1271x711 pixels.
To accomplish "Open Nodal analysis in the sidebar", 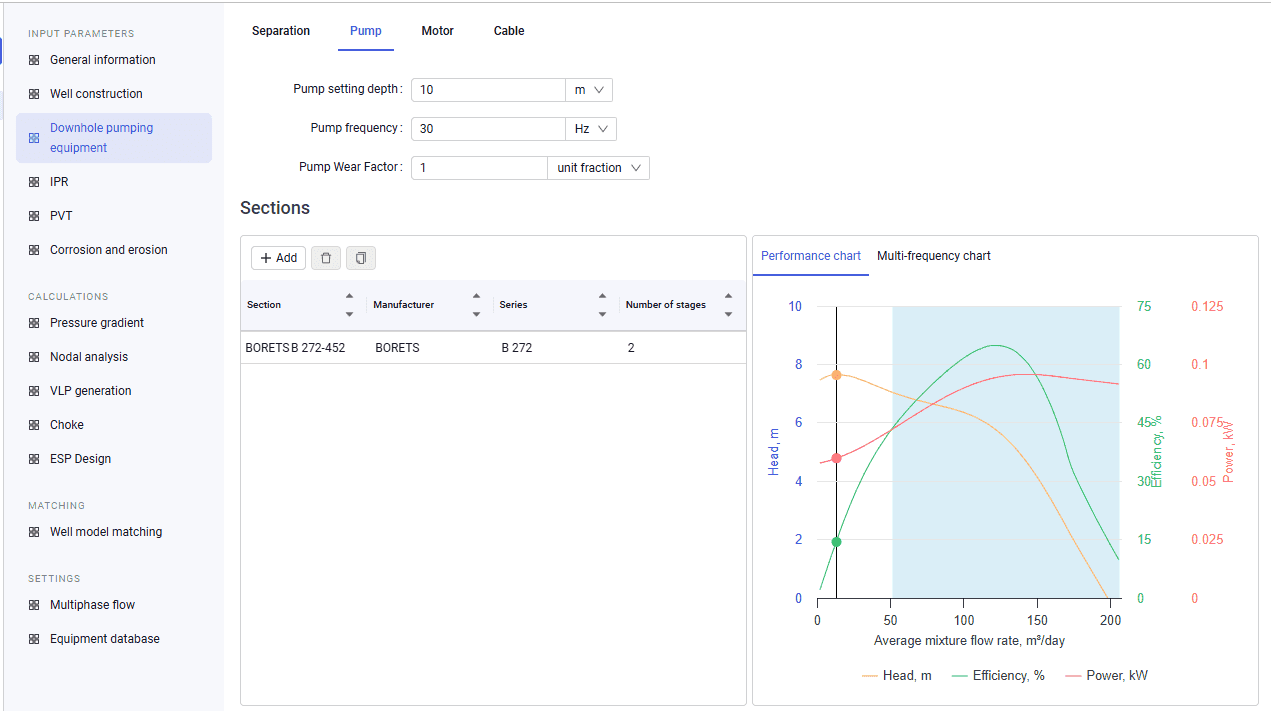I will pos(89,357).
